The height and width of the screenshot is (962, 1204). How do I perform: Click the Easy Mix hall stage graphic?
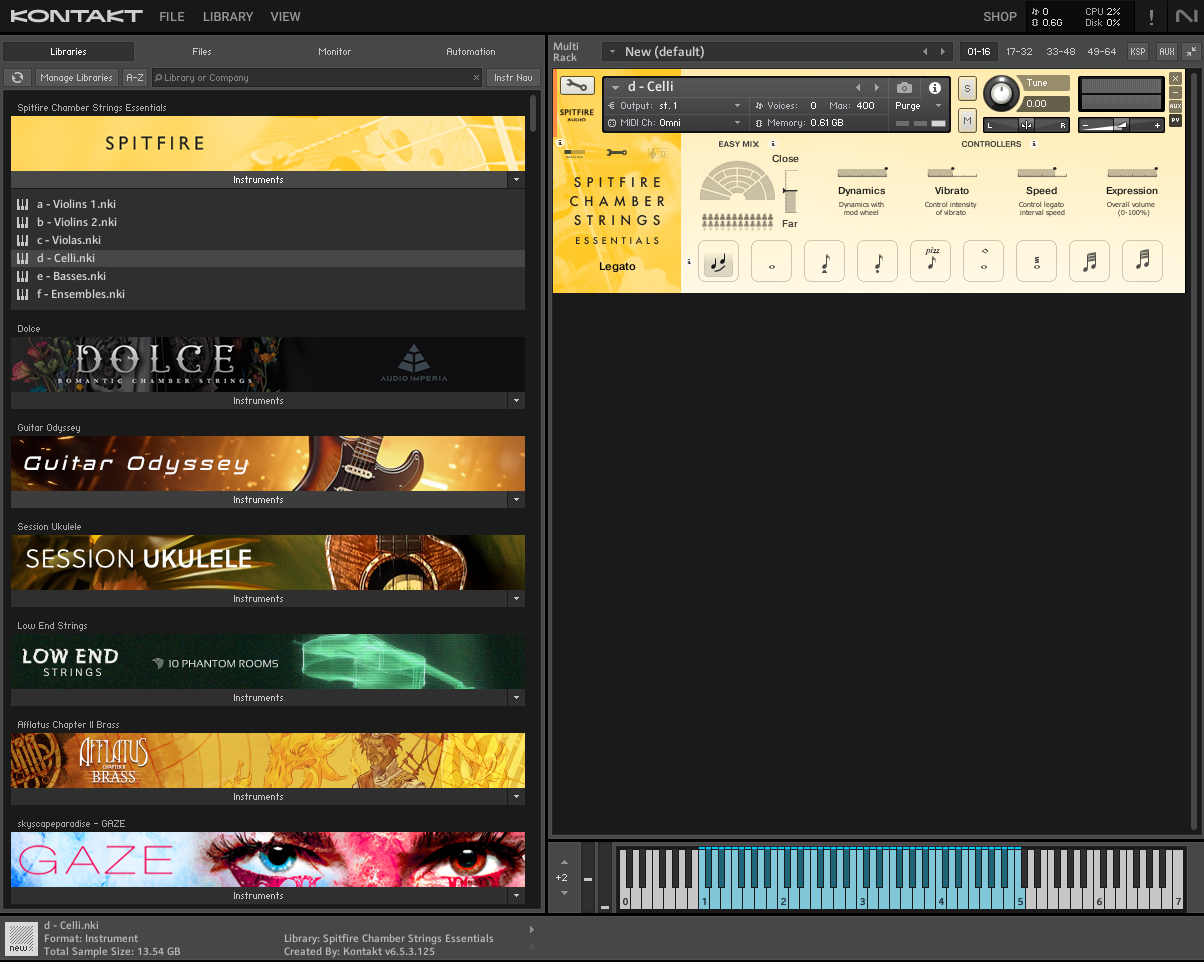pyautogui.click(x=737, y=182)
